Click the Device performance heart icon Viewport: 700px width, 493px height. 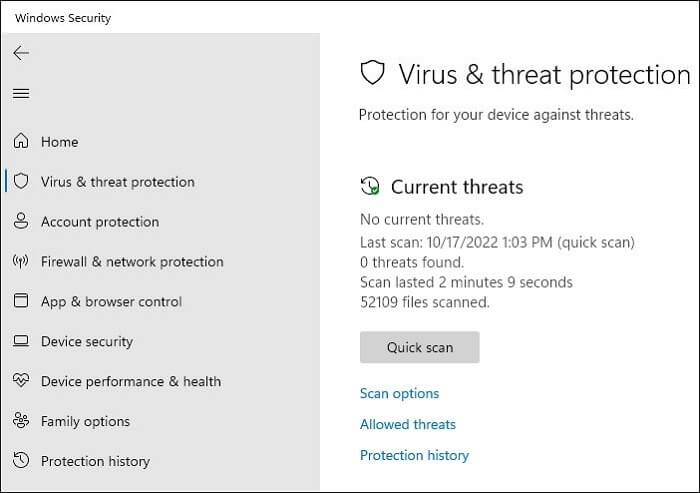[21, 381]
